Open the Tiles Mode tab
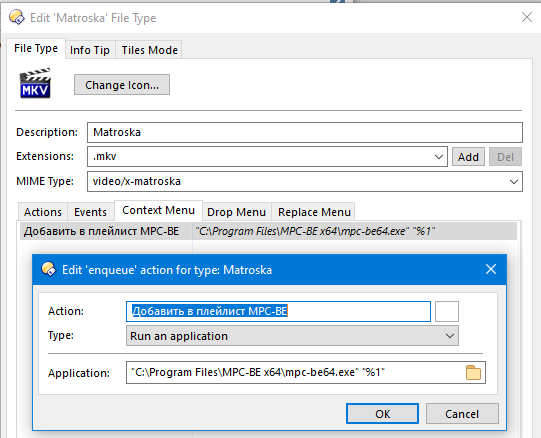 [x=149, y=50]
